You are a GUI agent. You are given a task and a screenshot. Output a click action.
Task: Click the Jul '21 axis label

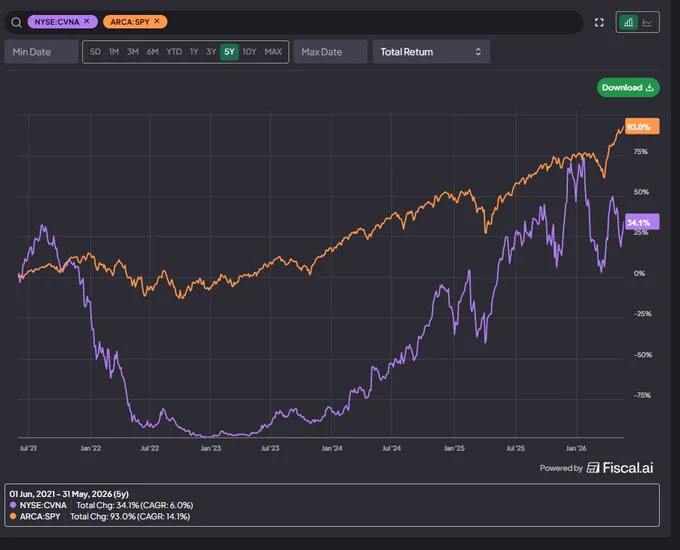[28, 448]
